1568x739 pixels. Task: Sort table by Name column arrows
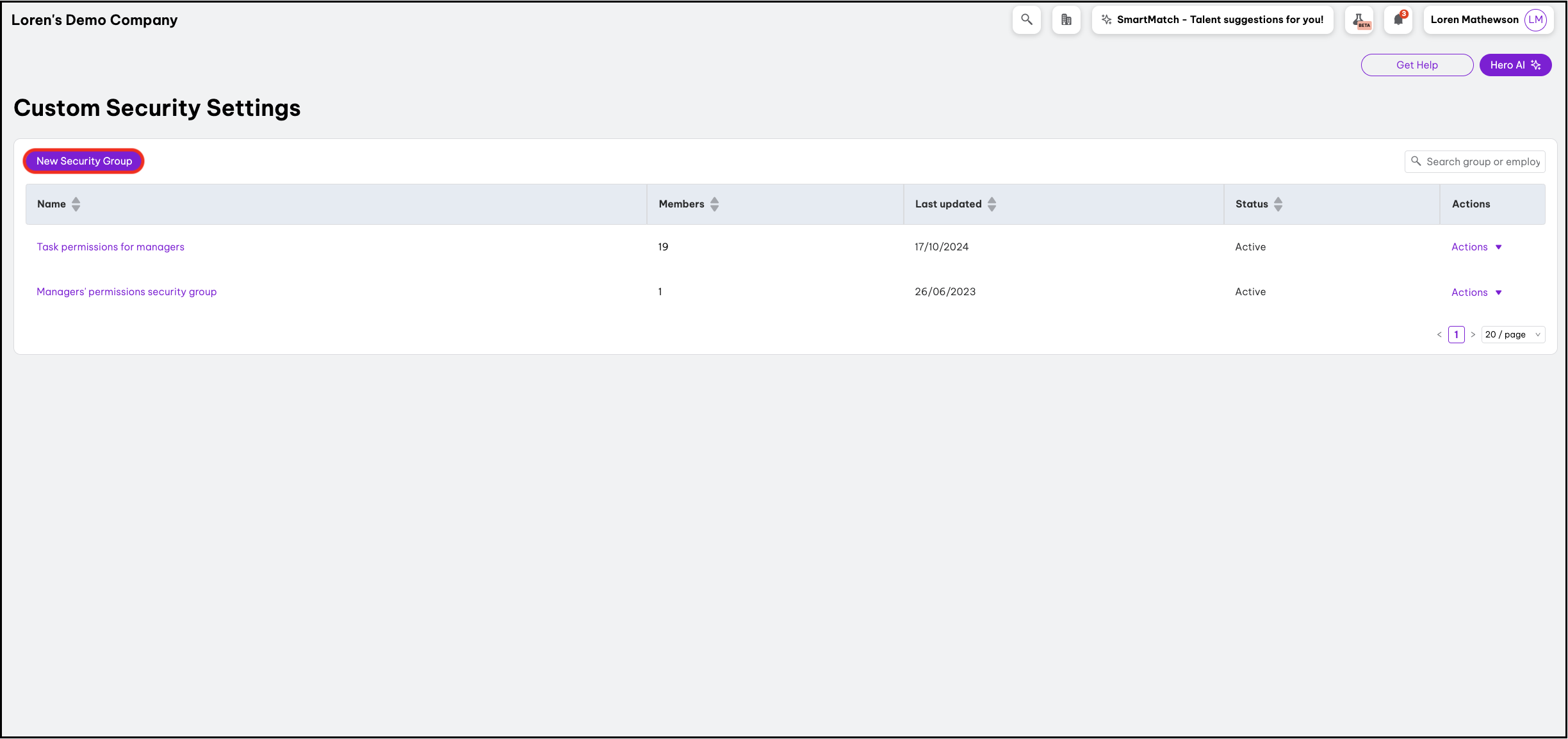(x=76, y=204)
